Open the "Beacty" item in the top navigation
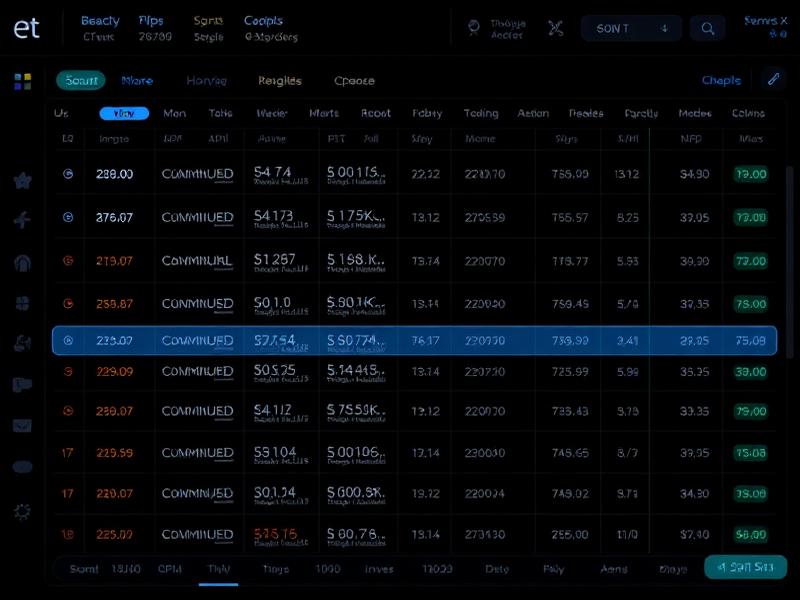This screenshot has width=800, height=600. [100, 21]
